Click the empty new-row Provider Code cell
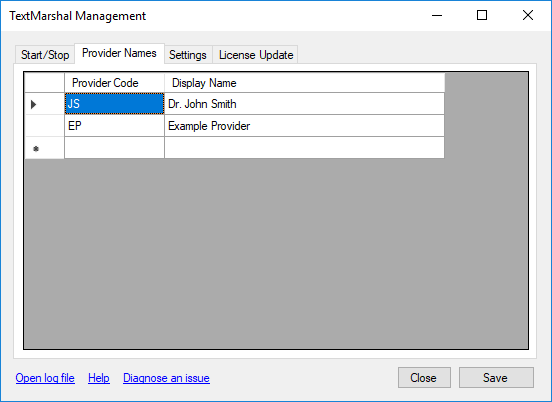Viewport: 552px width, 402px height. pos(114,147)
